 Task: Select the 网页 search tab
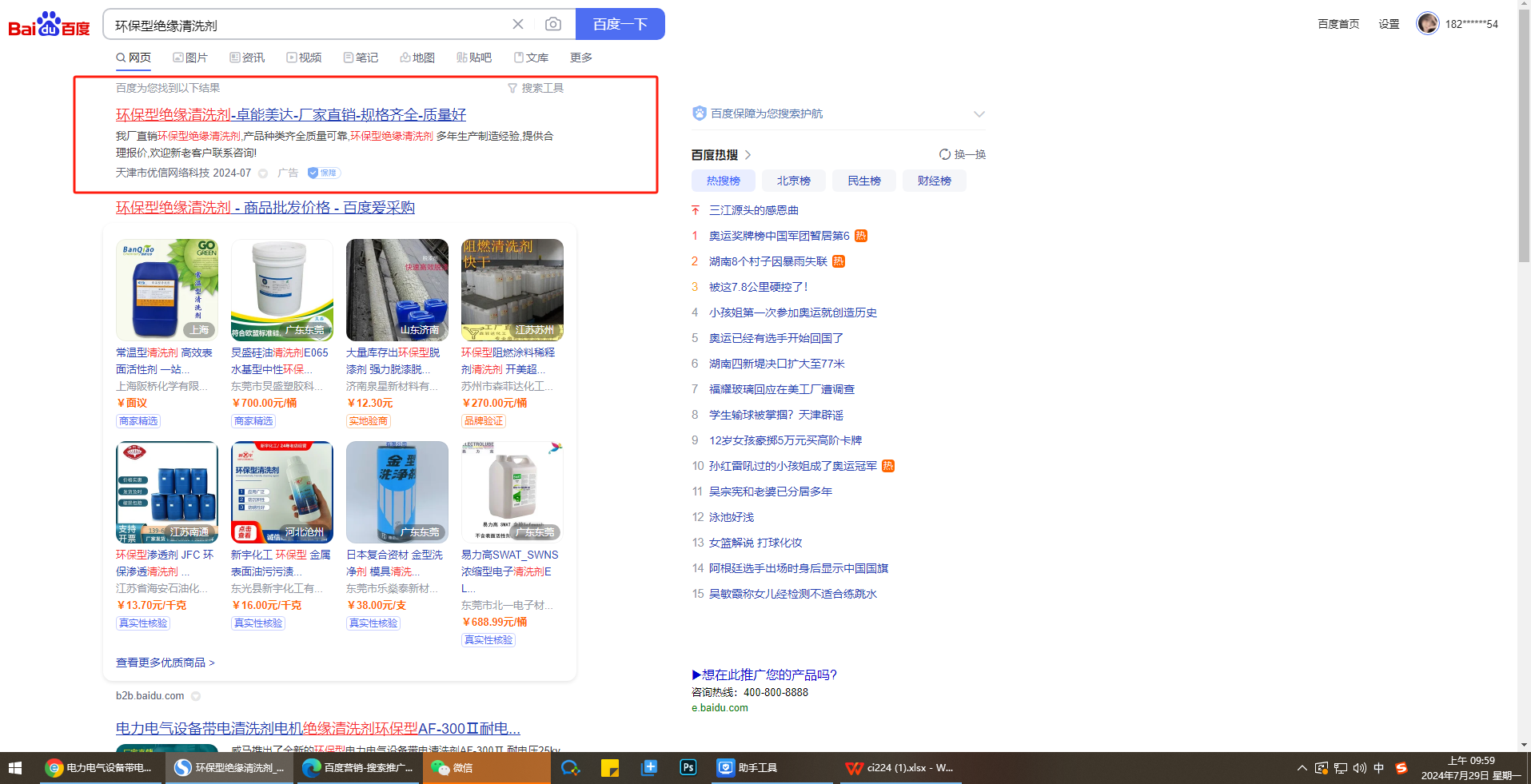pyautogui.click(x=134, y=58)
